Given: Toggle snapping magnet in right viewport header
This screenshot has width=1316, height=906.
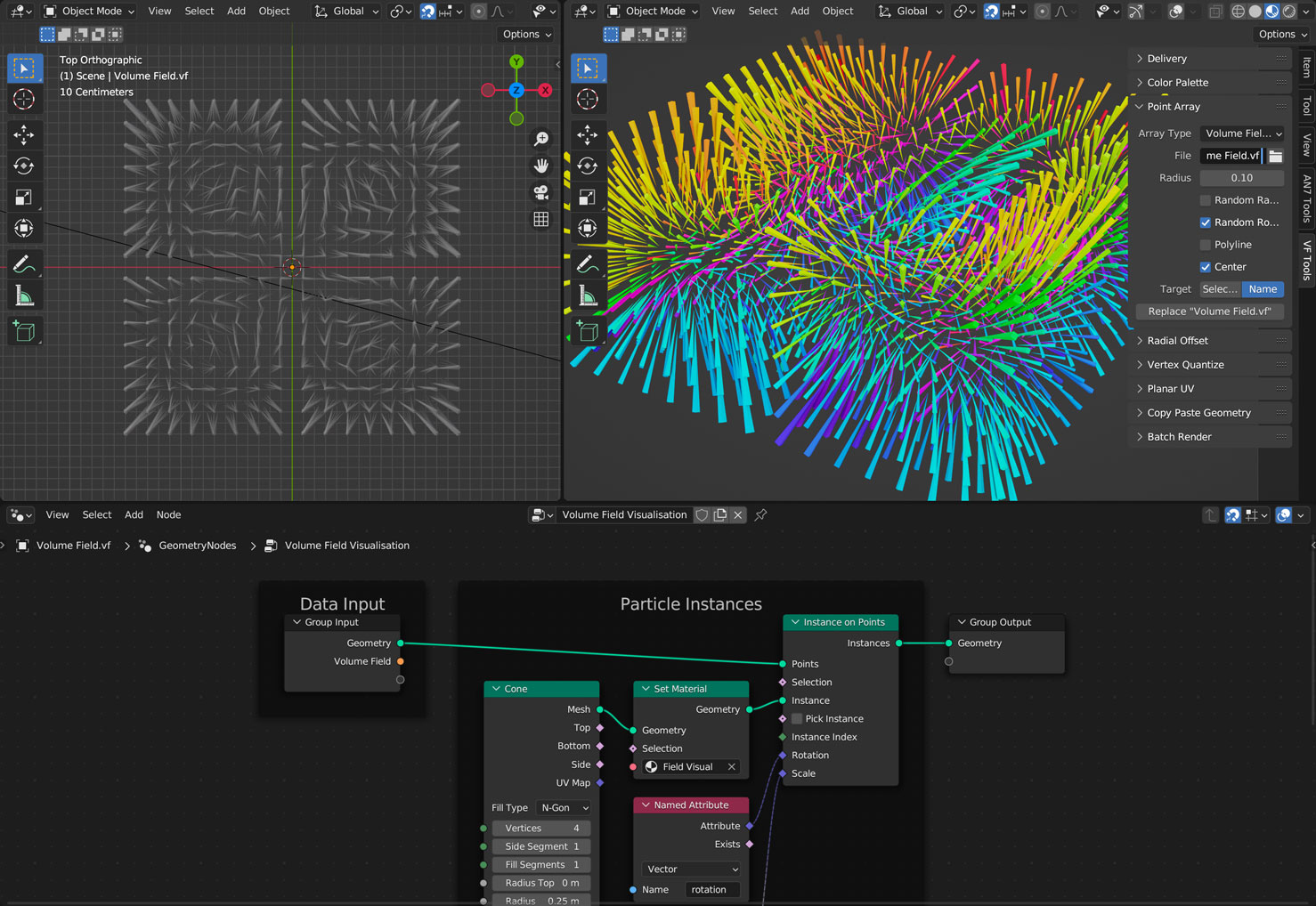Looking at the screenshot, I should coord(992,12).
